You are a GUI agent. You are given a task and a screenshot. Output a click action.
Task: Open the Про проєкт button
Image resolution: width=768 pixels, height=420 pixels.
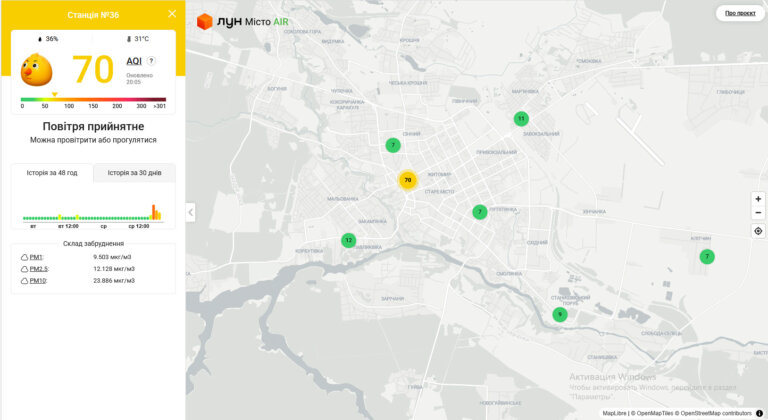pos(740,13)
